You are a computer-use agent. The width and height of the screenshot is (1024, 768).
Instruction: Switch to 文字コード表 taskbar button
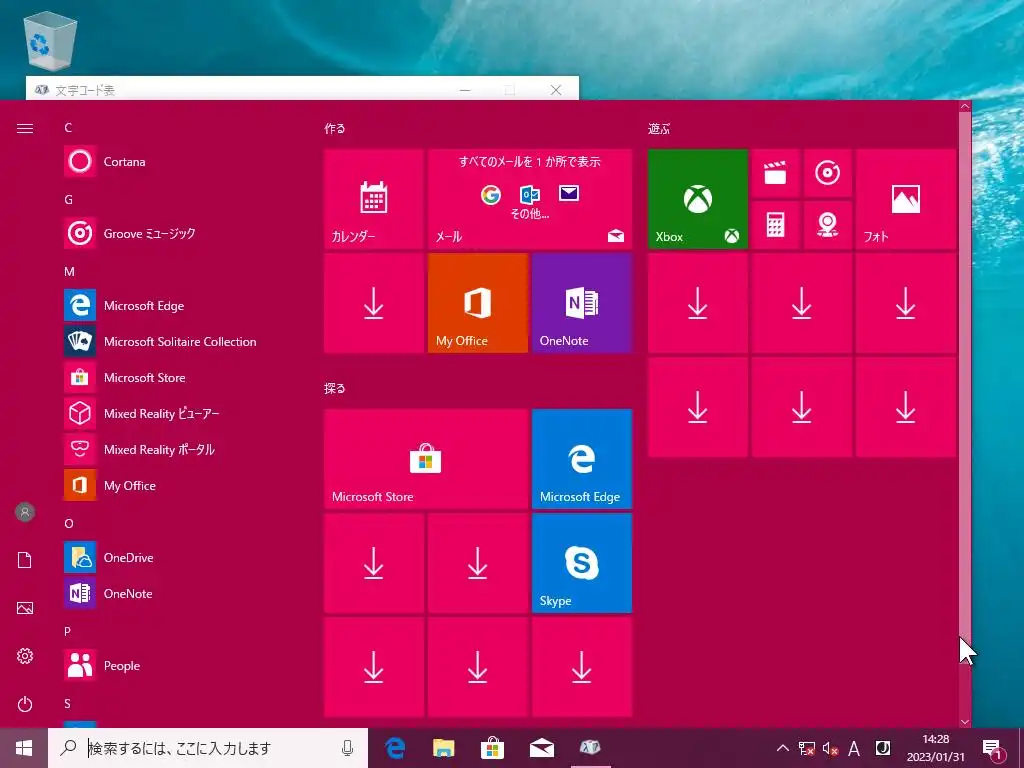(590, 748)
